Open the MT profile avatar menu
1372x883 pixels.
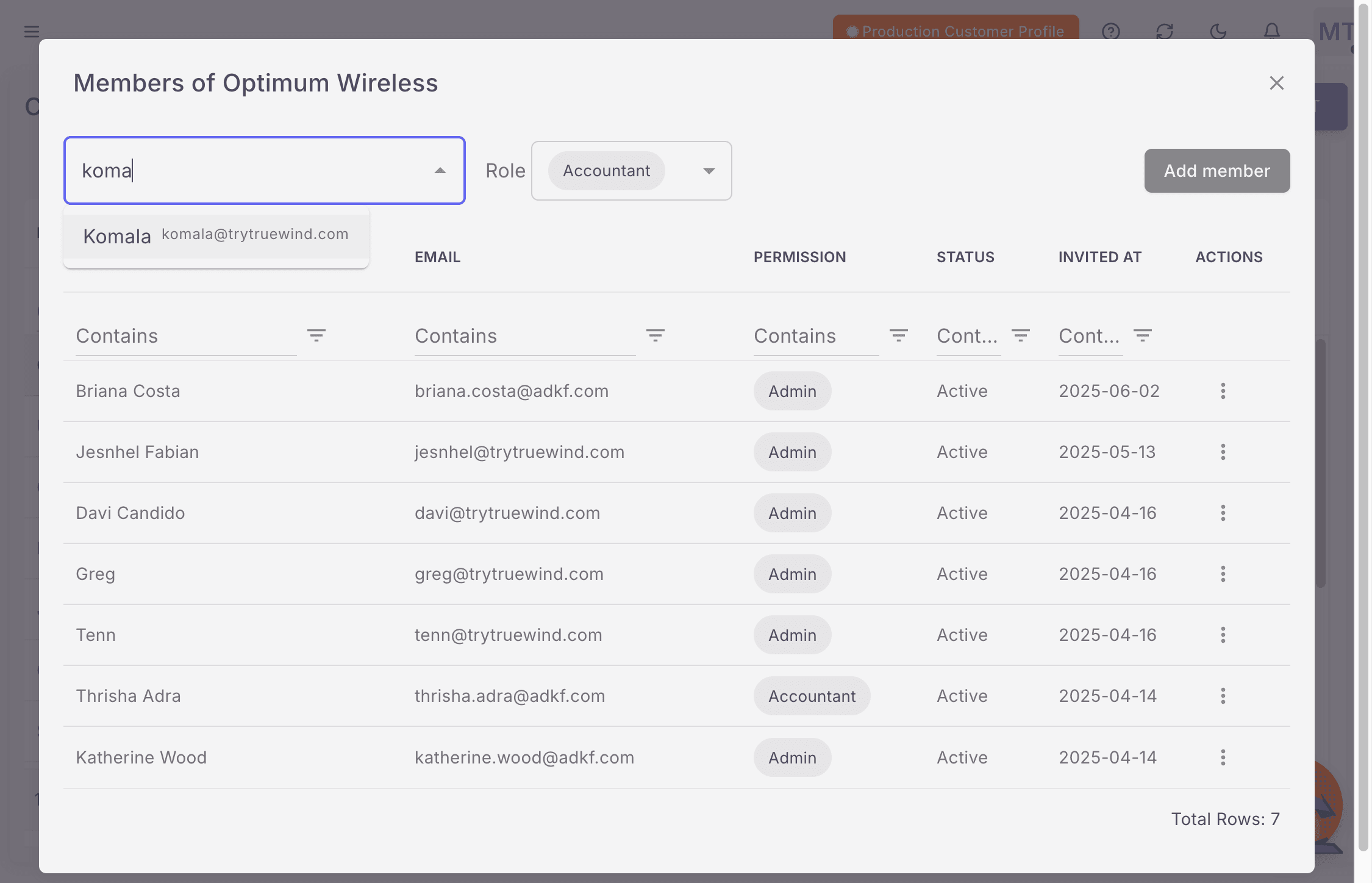(1335, 31)
